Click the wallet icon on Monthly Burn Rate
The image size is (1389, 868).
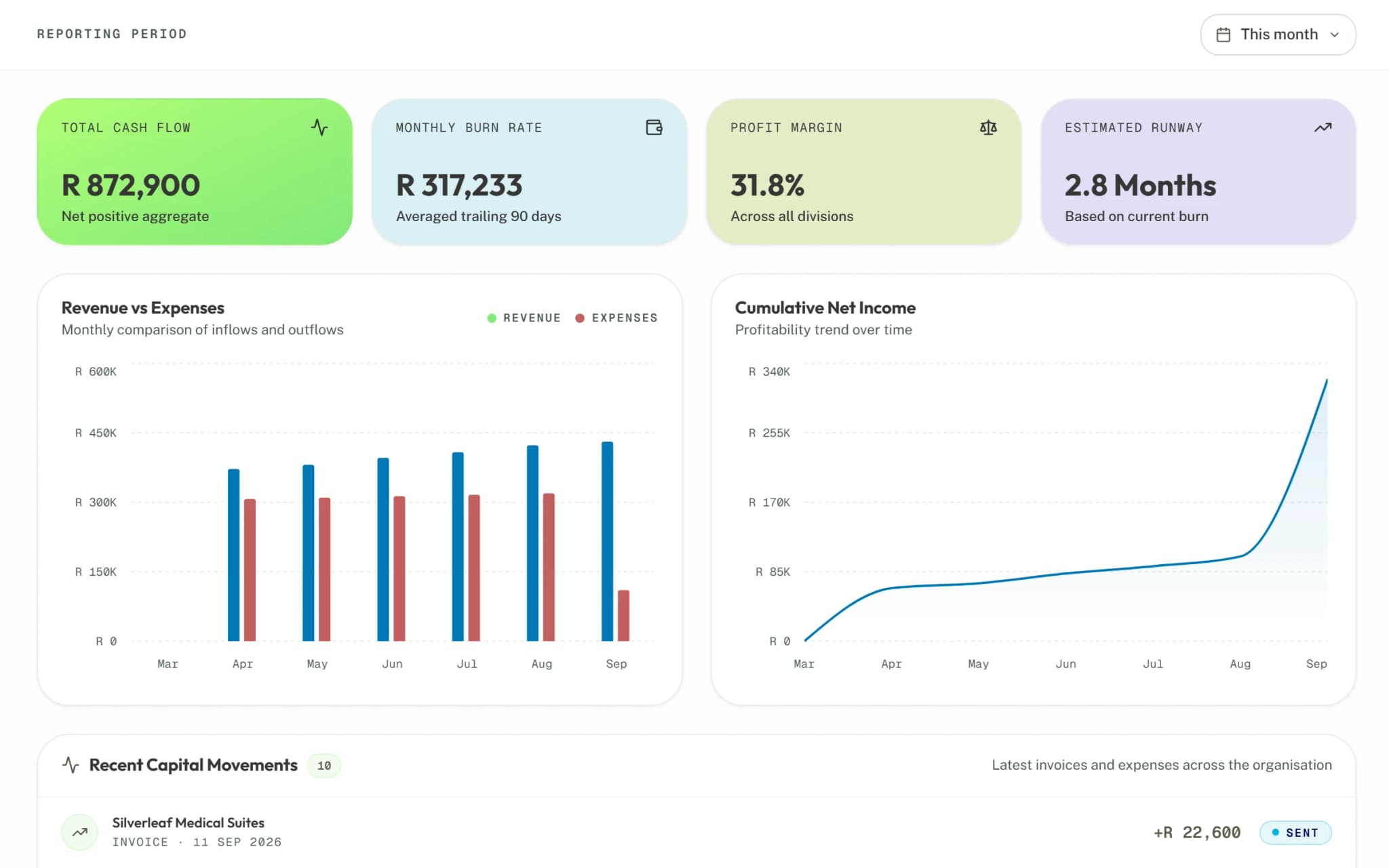point(654,127)
